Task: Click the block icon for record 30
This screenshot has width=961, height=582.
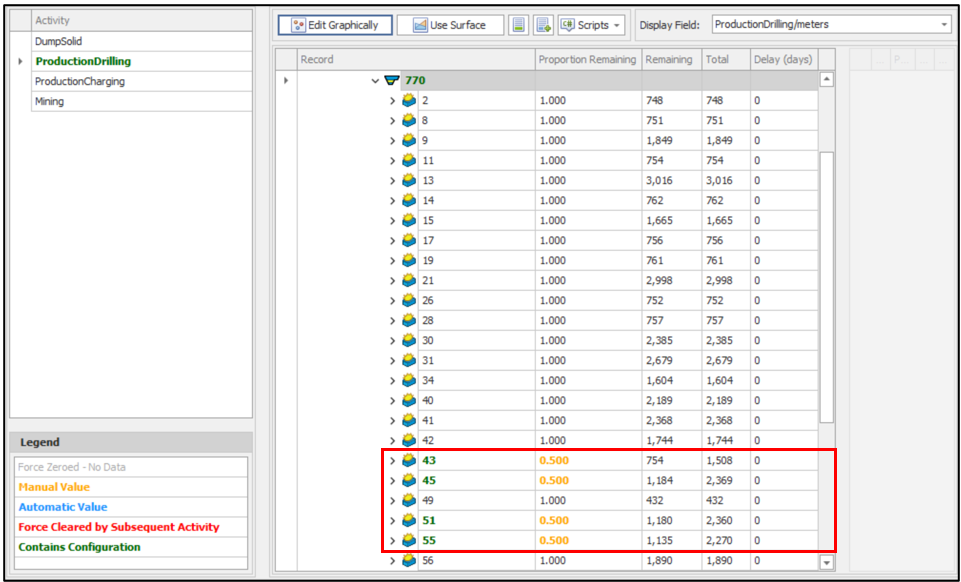Action: [x=409, y=341]
